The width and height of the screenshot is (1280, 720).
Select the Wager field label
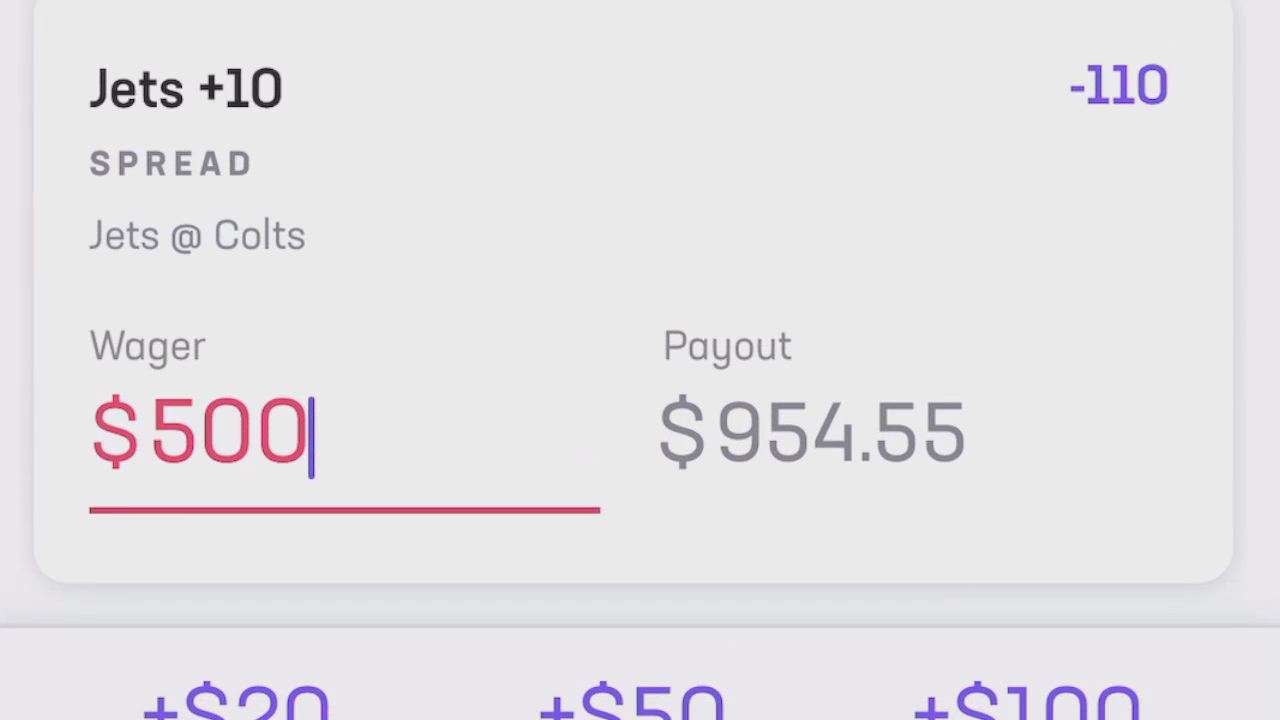pos(148,346)
